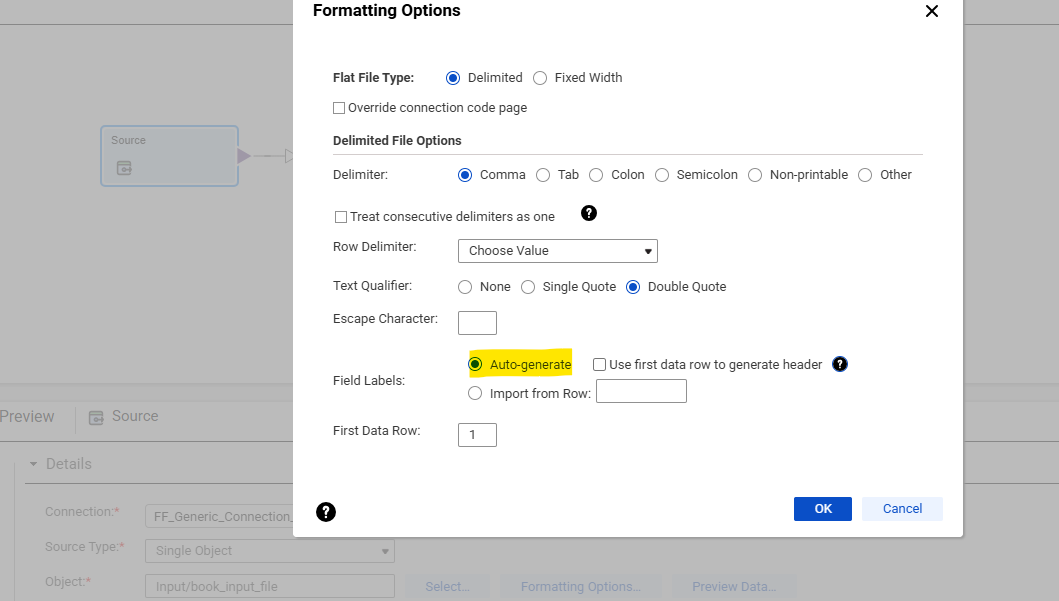Open help for first data row header
This screenshot has height=601, width=1059.
pyautogui.click(x=840, y=365)
